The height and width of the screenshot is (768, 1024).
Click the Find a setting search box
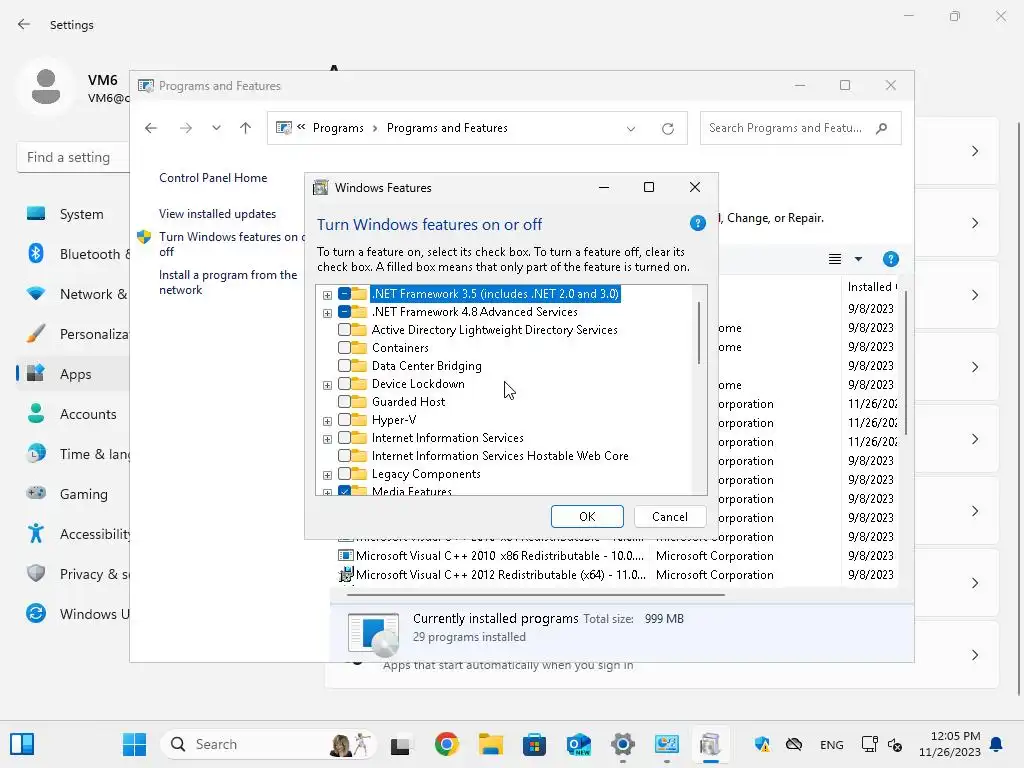(x=73, y=157)
